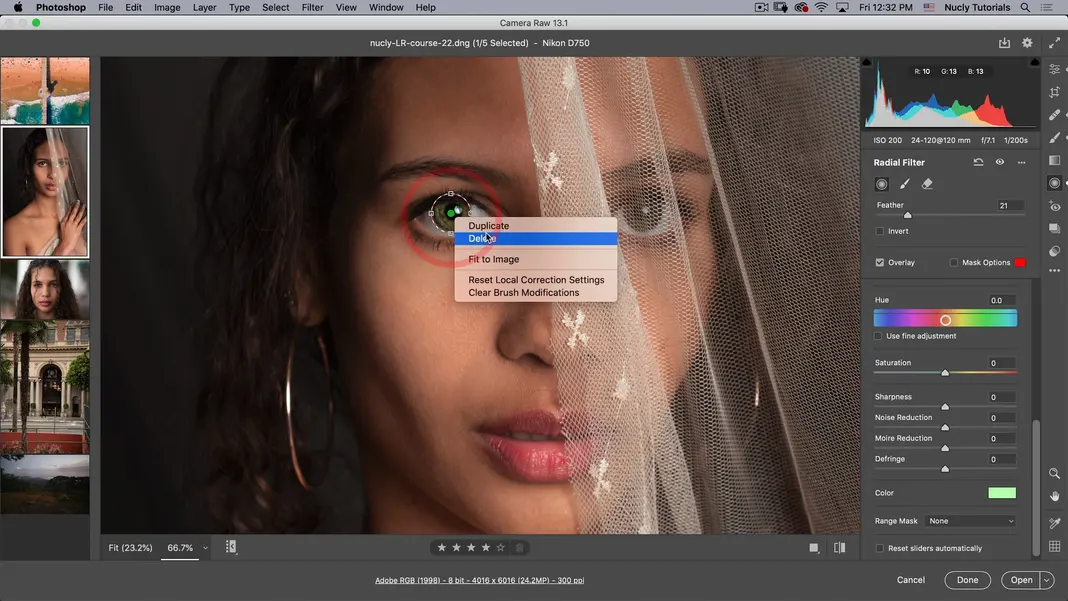Open Radial Filter panel three-dot menu

tap(1021, 162)
